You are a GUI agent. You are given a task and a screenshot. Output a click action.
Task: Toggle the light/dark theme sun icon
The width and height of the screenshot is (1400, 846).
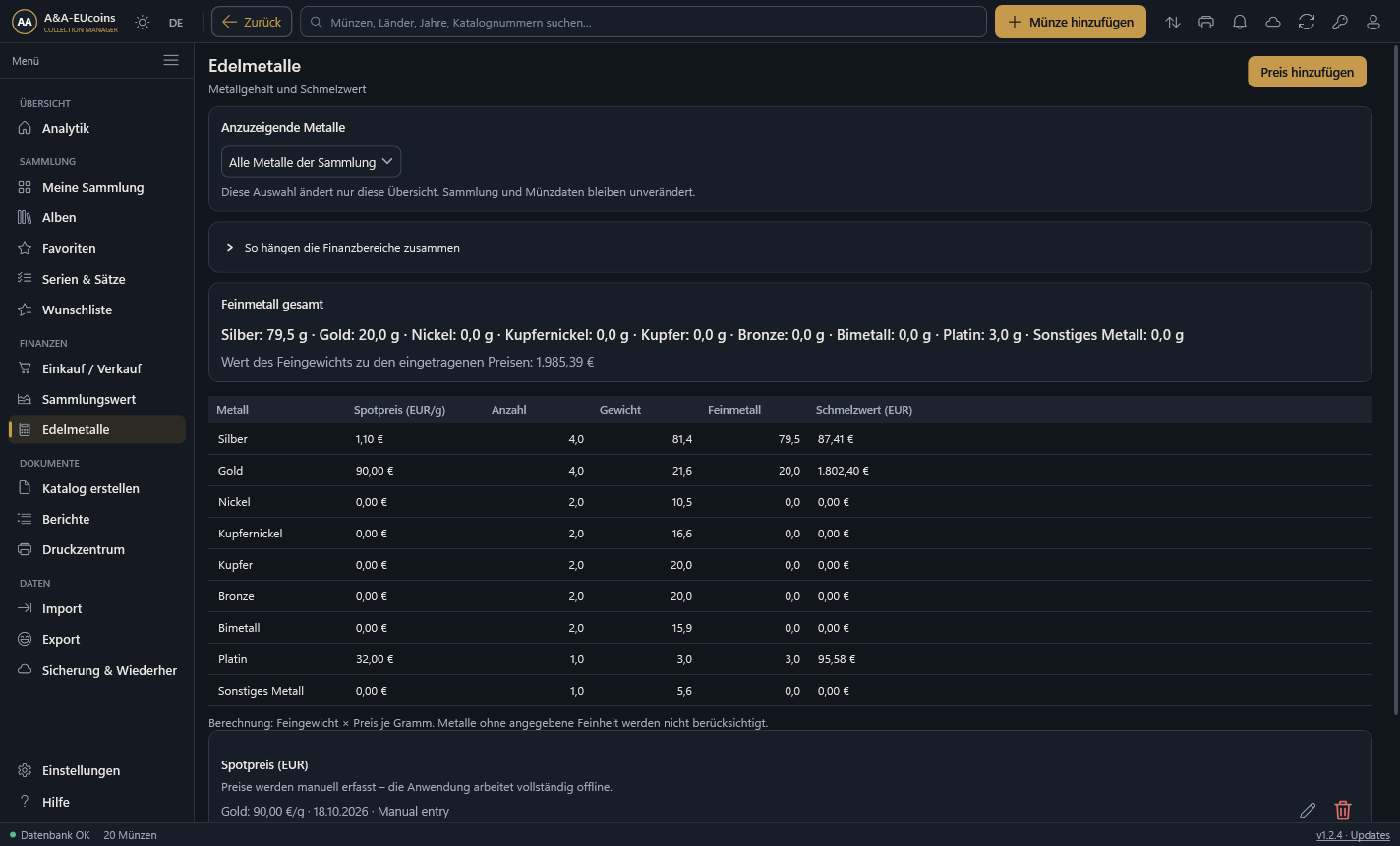pyautogui.click(x=143, y=22)
